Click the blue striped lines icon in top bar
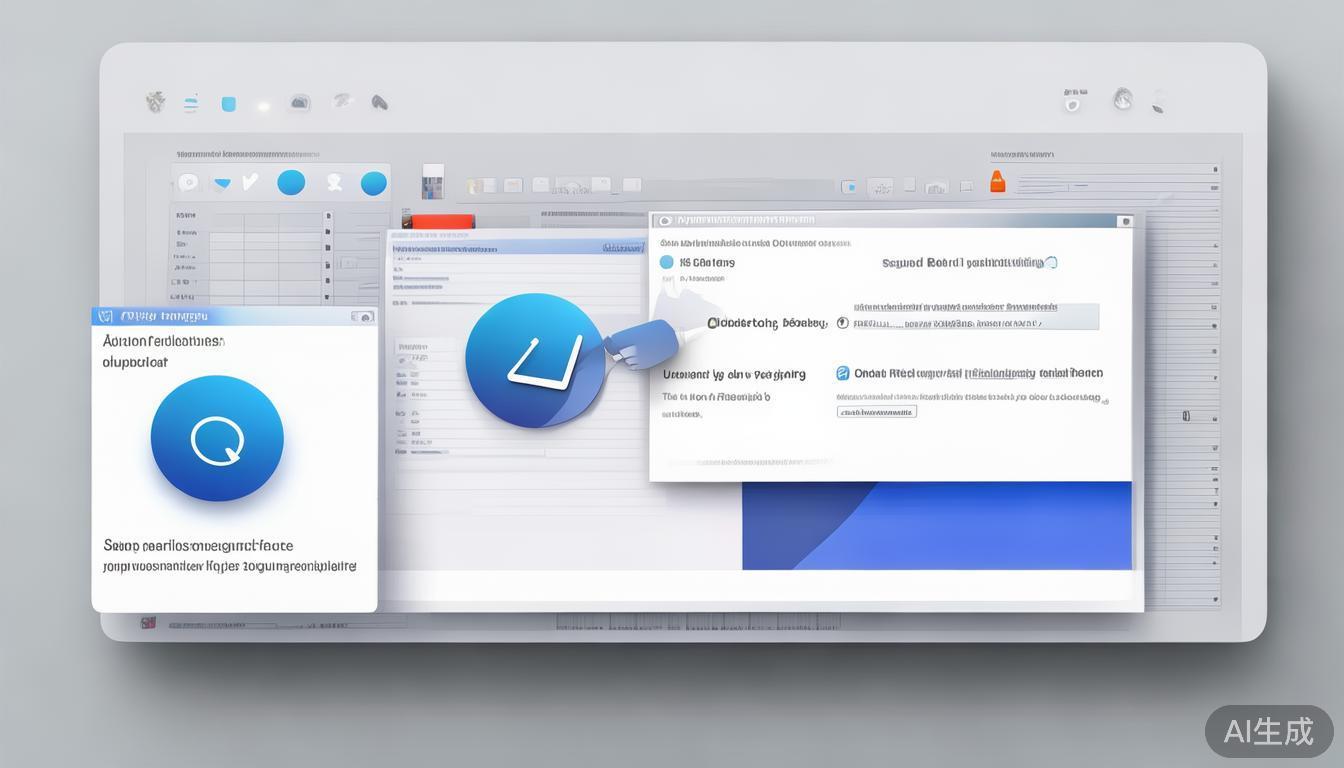Image resolution: width=1344 pixels, height=768 pixels. 190,103
